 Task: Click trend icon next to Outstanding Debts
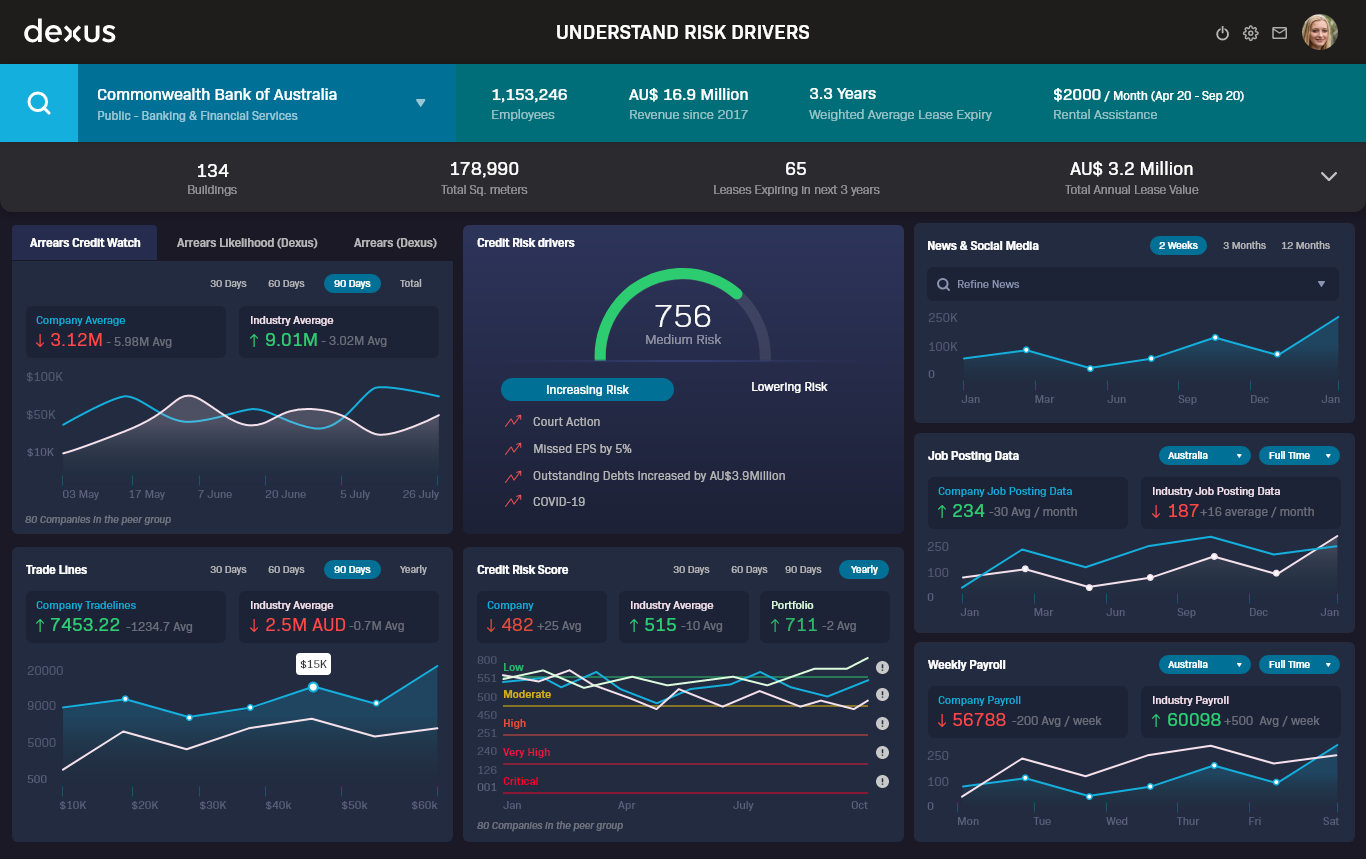[x=513, y=475]
